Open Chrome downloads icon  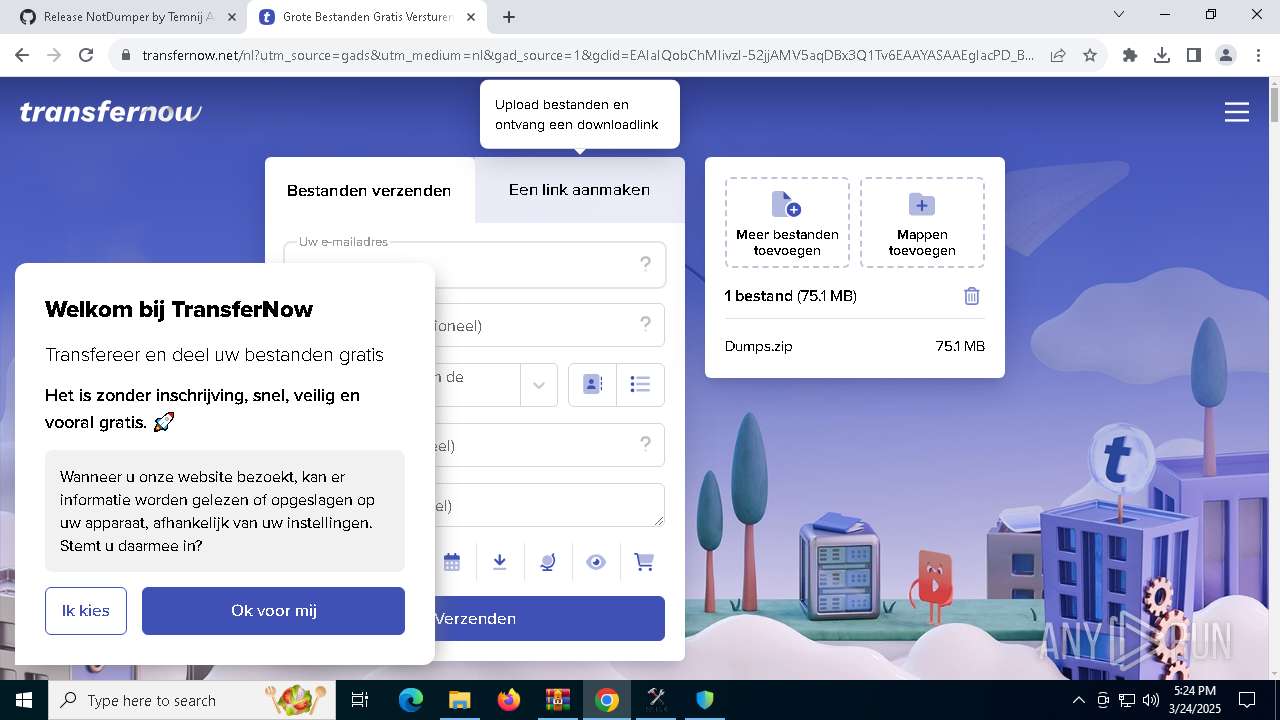[1162, 55]
